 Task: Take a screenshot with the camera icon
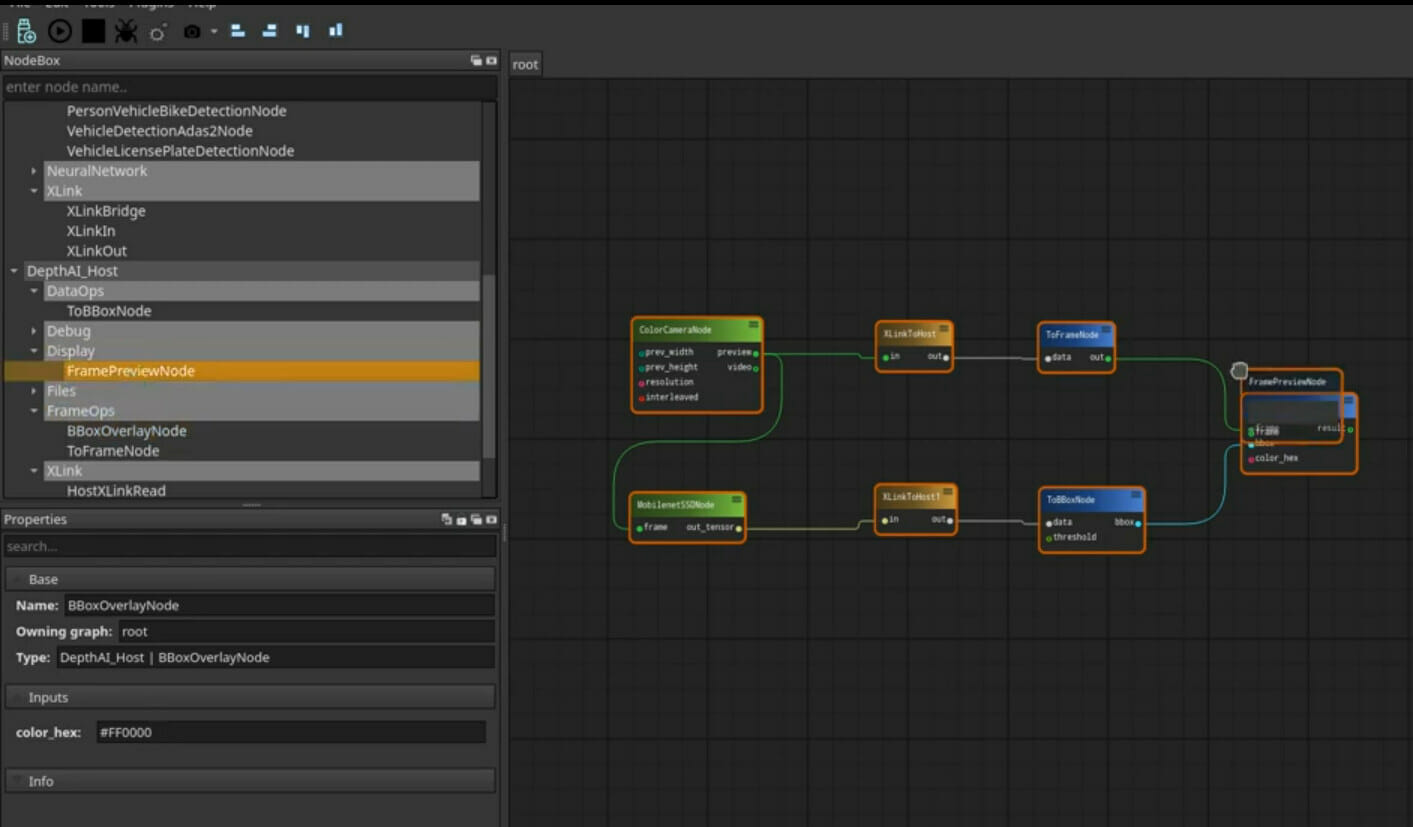click(x=192, y=32)
